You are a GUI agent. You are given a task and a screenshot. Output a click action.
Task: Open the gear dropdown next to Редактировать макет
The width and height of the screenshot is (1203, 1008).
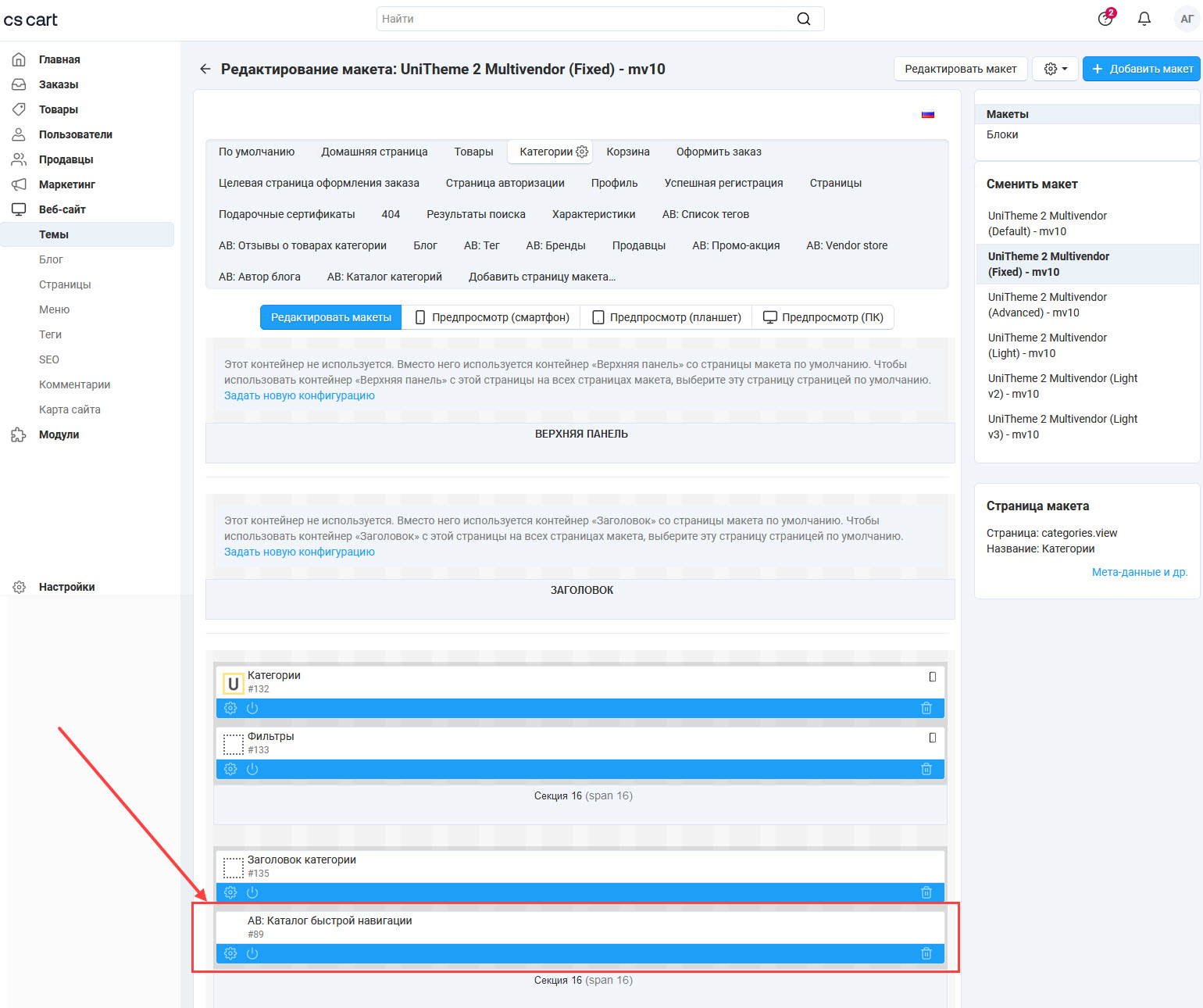1055,69
